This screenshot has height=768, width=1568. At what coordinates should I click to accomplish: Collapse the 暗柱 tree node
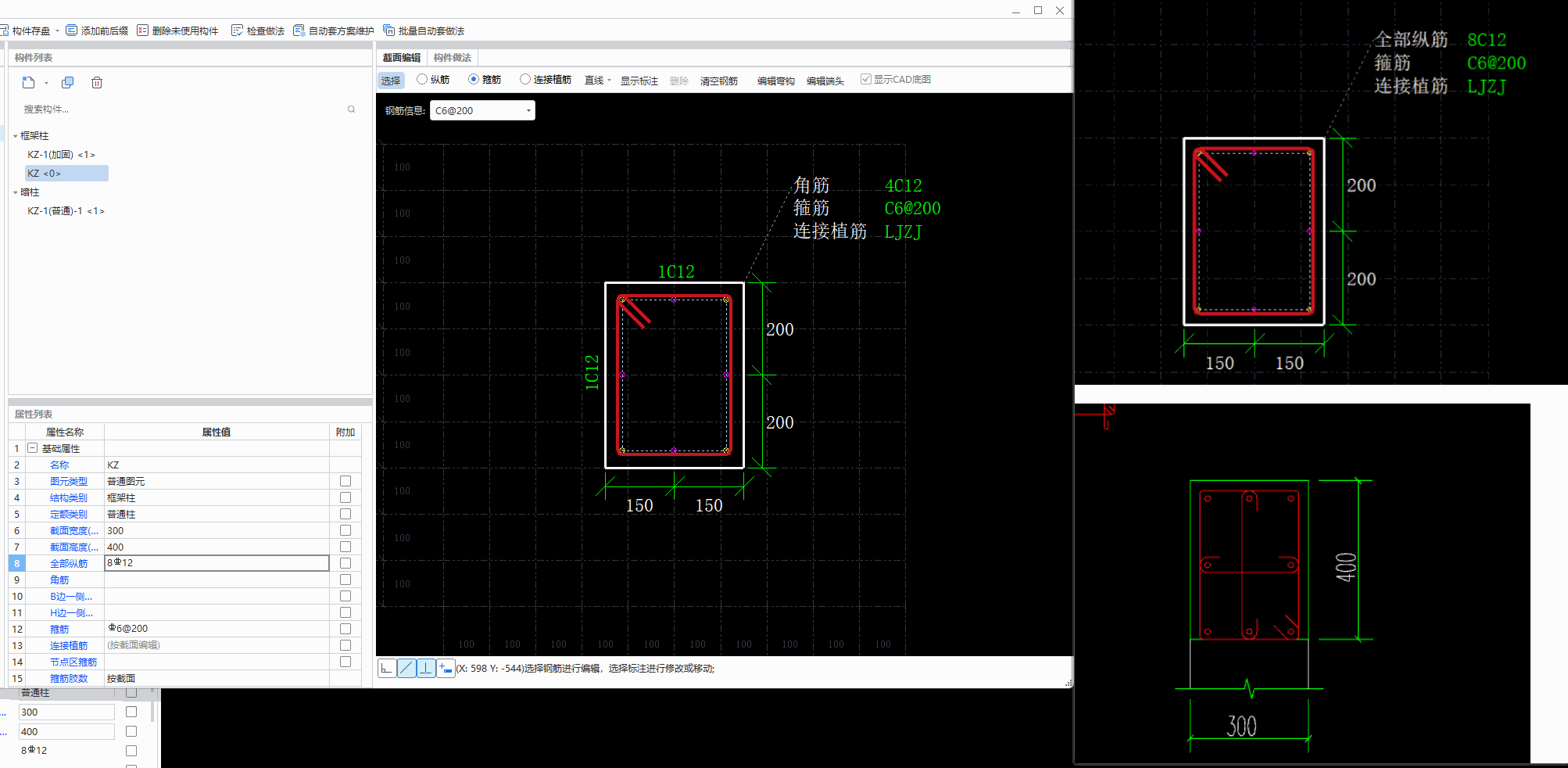[x=16, y=192]
